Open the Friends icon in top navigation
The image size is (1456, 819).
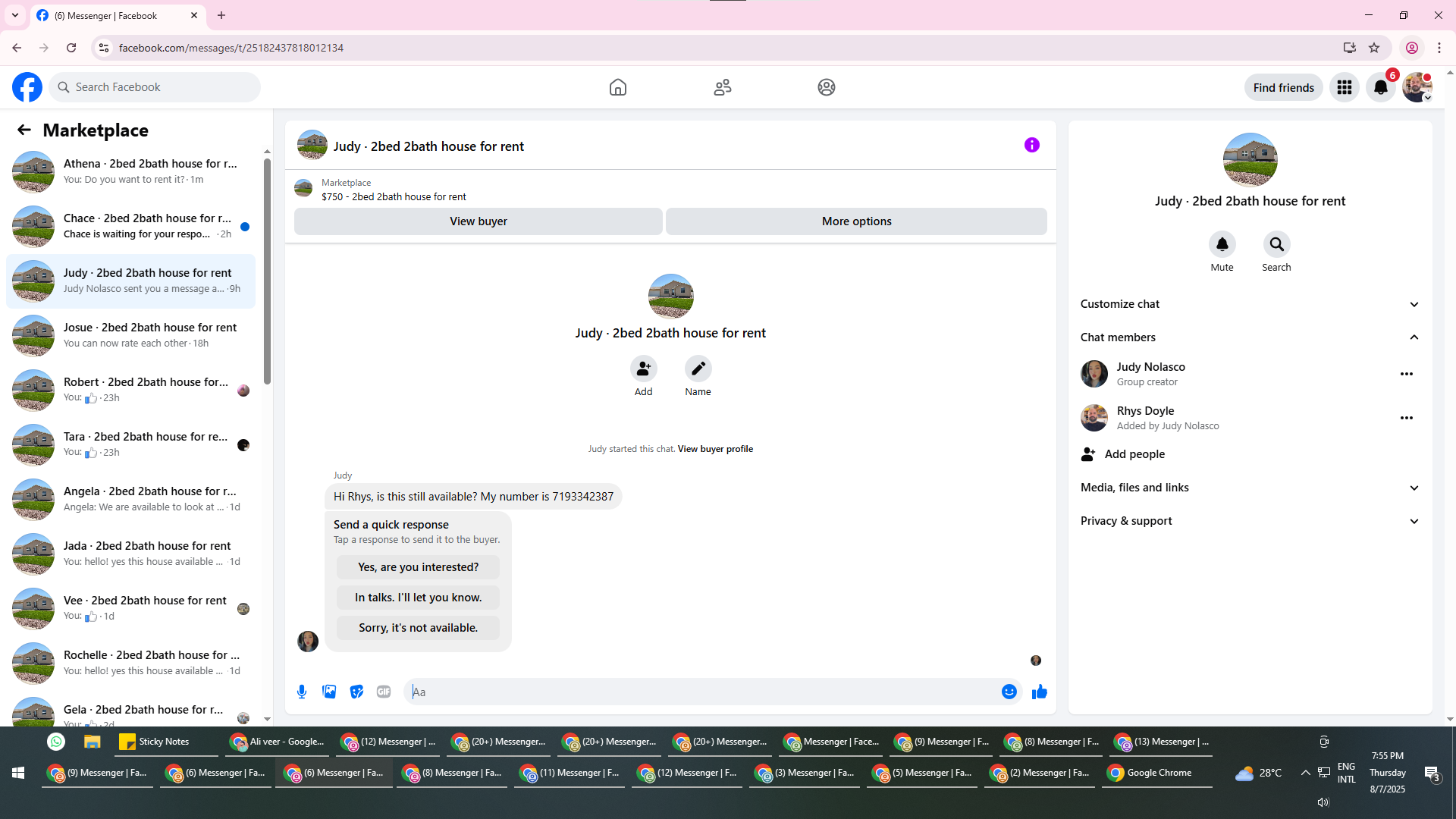click(x=723, y=87)
